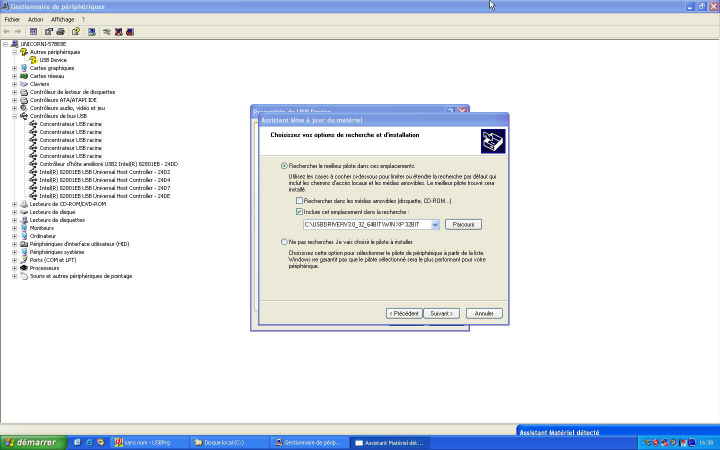This screenshot has width=720, height=450.
Task: Click the Properties toolbar icon
Action: point(47,31)
